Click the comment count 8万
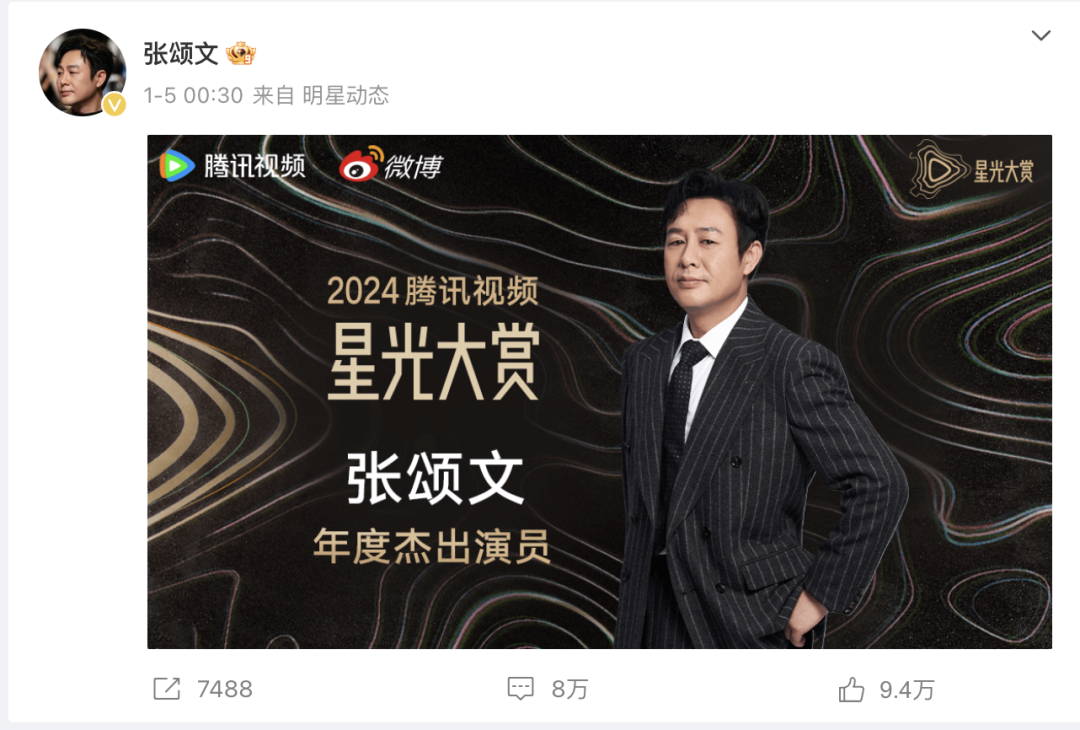The width and height of the screenshot is (1080, 730). [x=570, y=689]
